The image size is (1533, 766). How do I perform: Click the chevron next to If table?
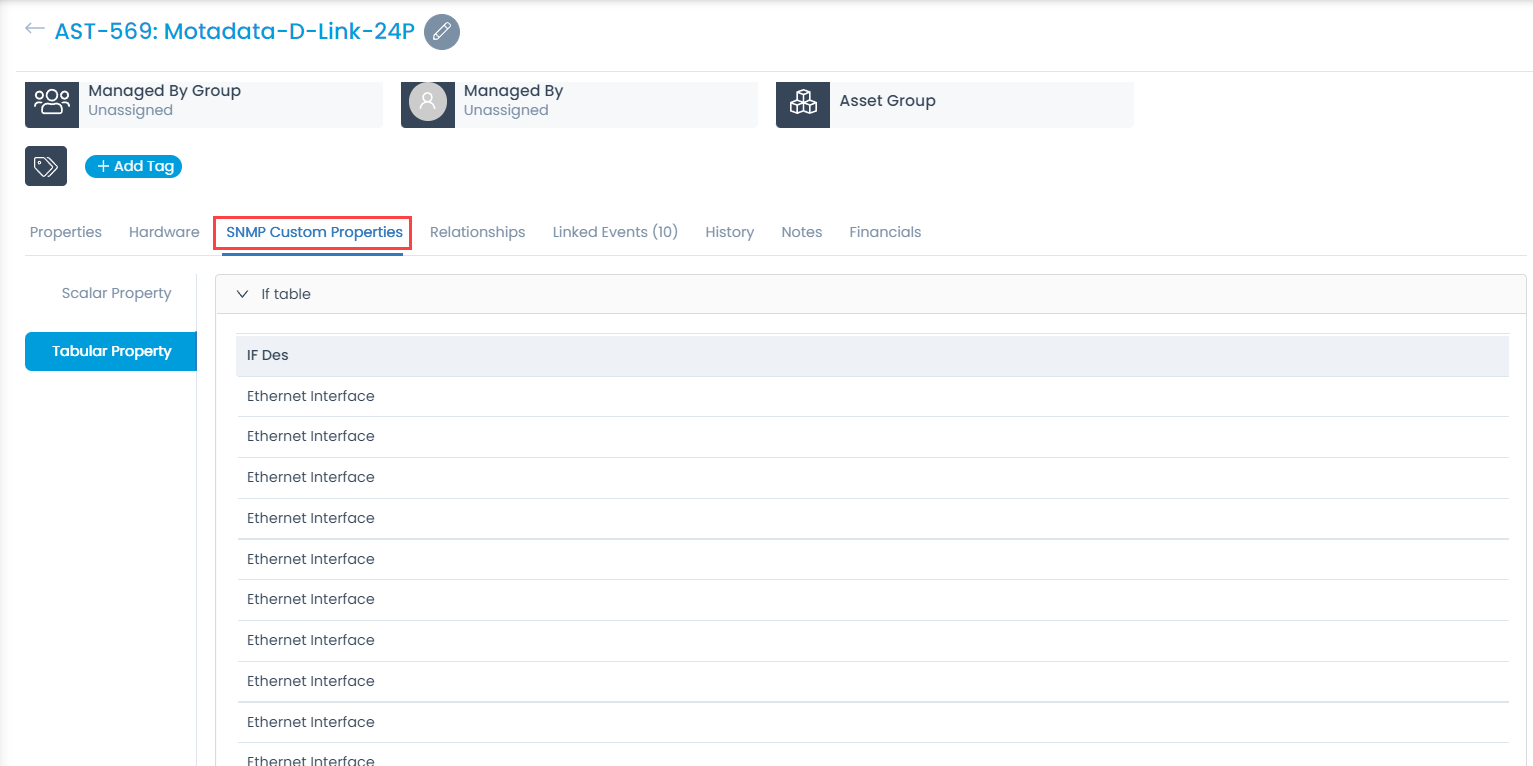click(x=242, y=293)
